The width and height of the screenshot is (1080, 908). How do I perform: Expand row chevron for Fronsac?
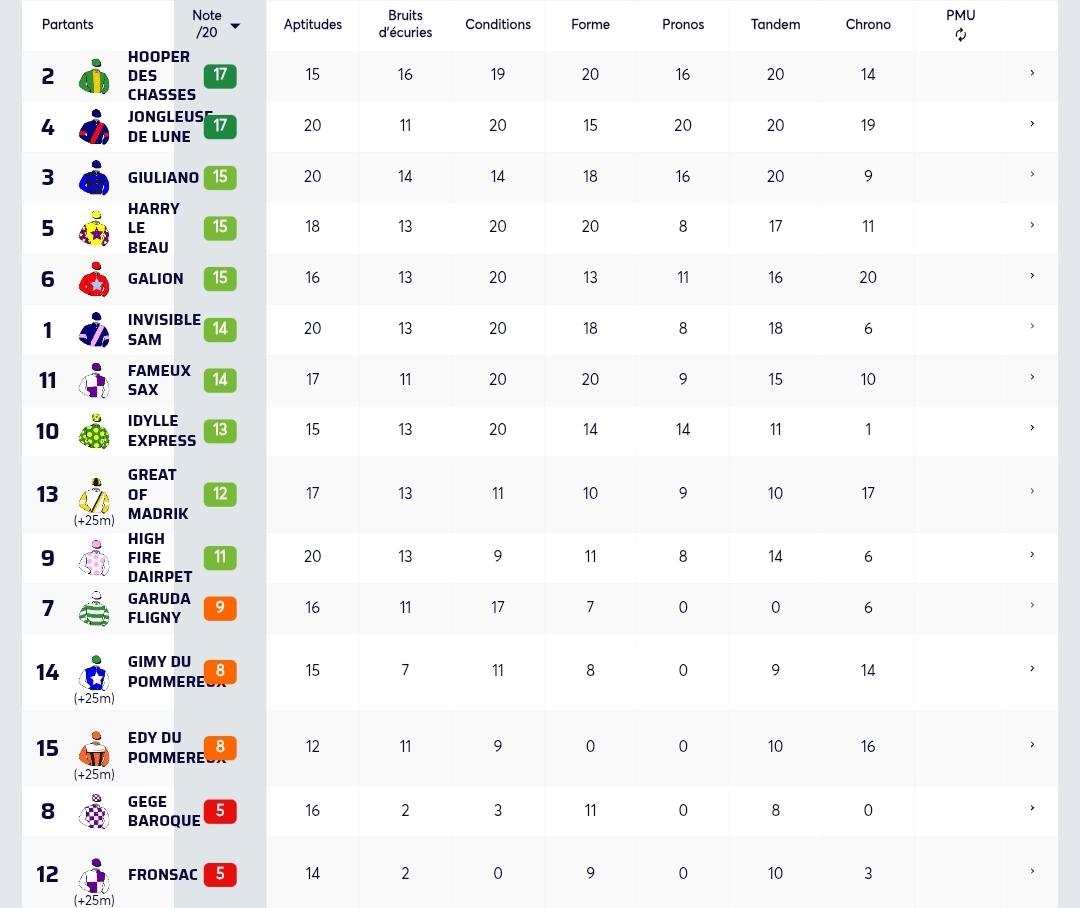tap(1032, 871)
